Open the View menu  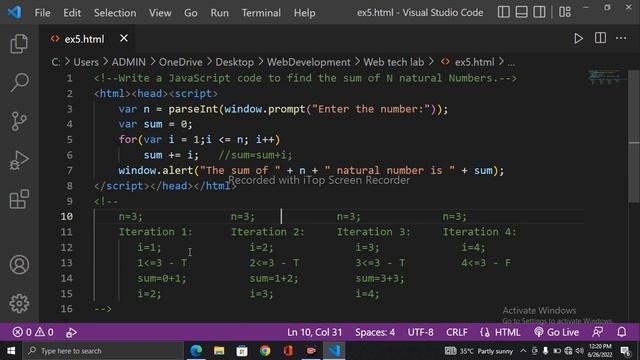pos(160,13)
